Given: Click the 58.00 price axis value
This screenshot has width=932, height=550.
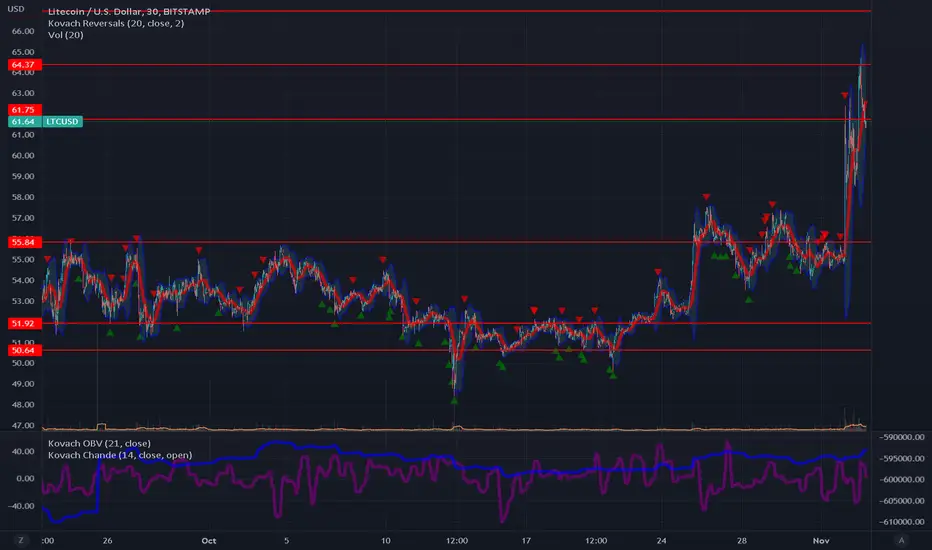Looking at the screenshot, I should (x=23, y=197).
